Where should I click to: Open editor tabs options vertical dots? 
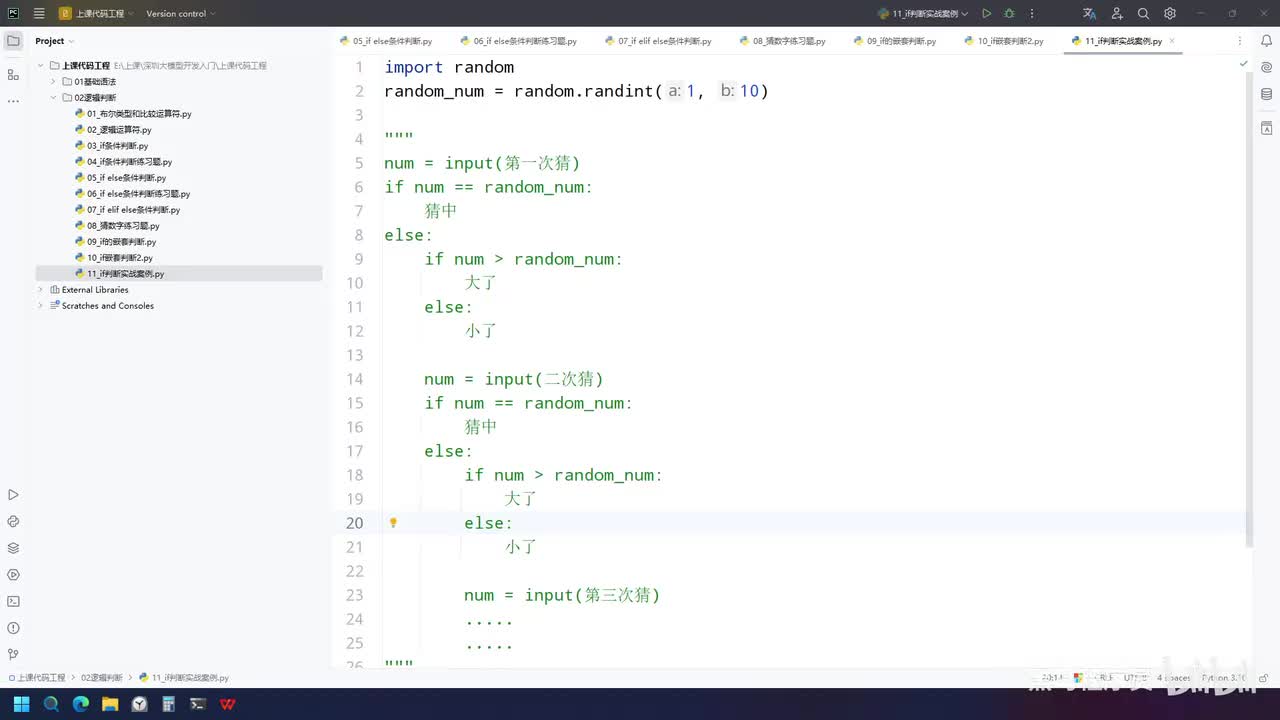tap(1240, 41)
